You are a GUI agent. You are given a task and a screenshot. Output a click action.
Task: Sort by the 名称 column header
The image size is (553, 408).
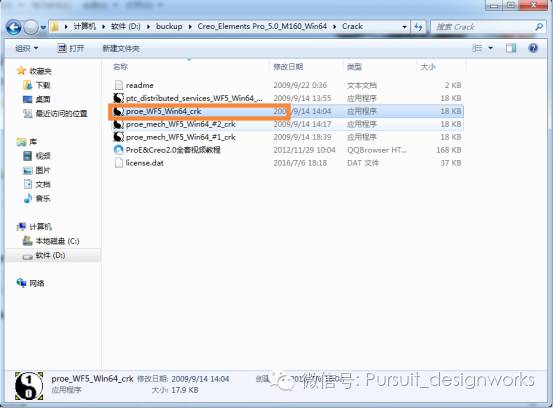[x=120, y=67]
